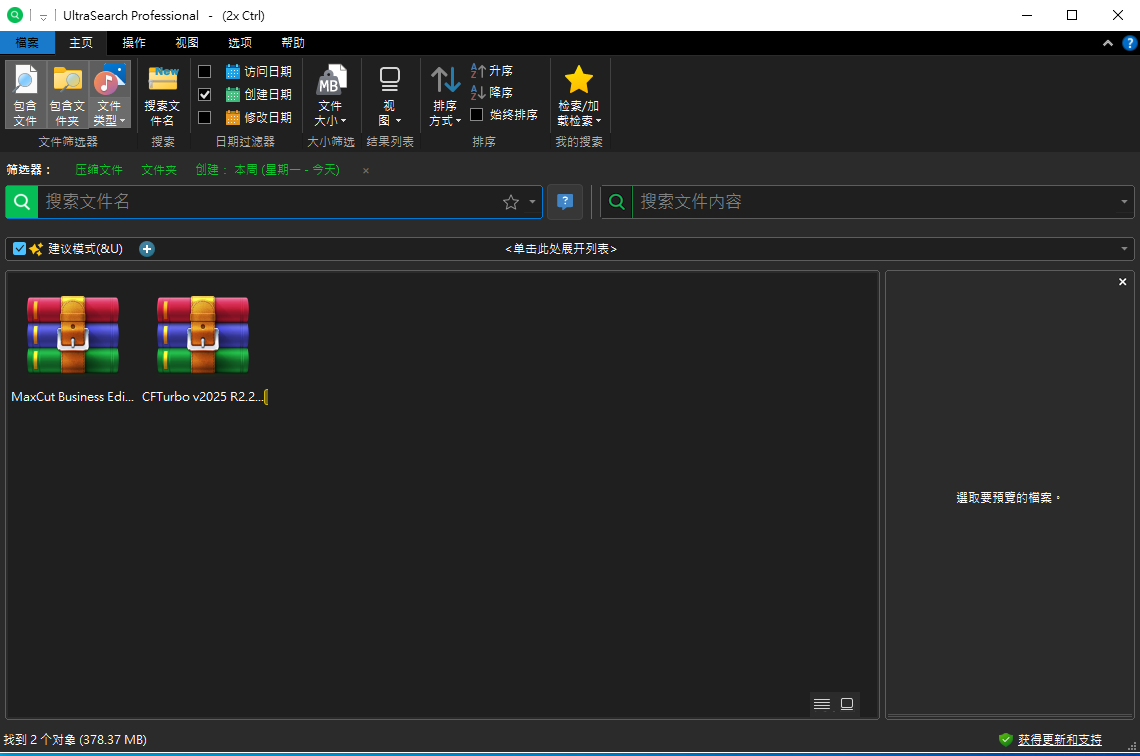This screenshot has width=1140, height=756.
Task: Click the 获得更新和支持 link
Action: click(x=1059, y=740)
